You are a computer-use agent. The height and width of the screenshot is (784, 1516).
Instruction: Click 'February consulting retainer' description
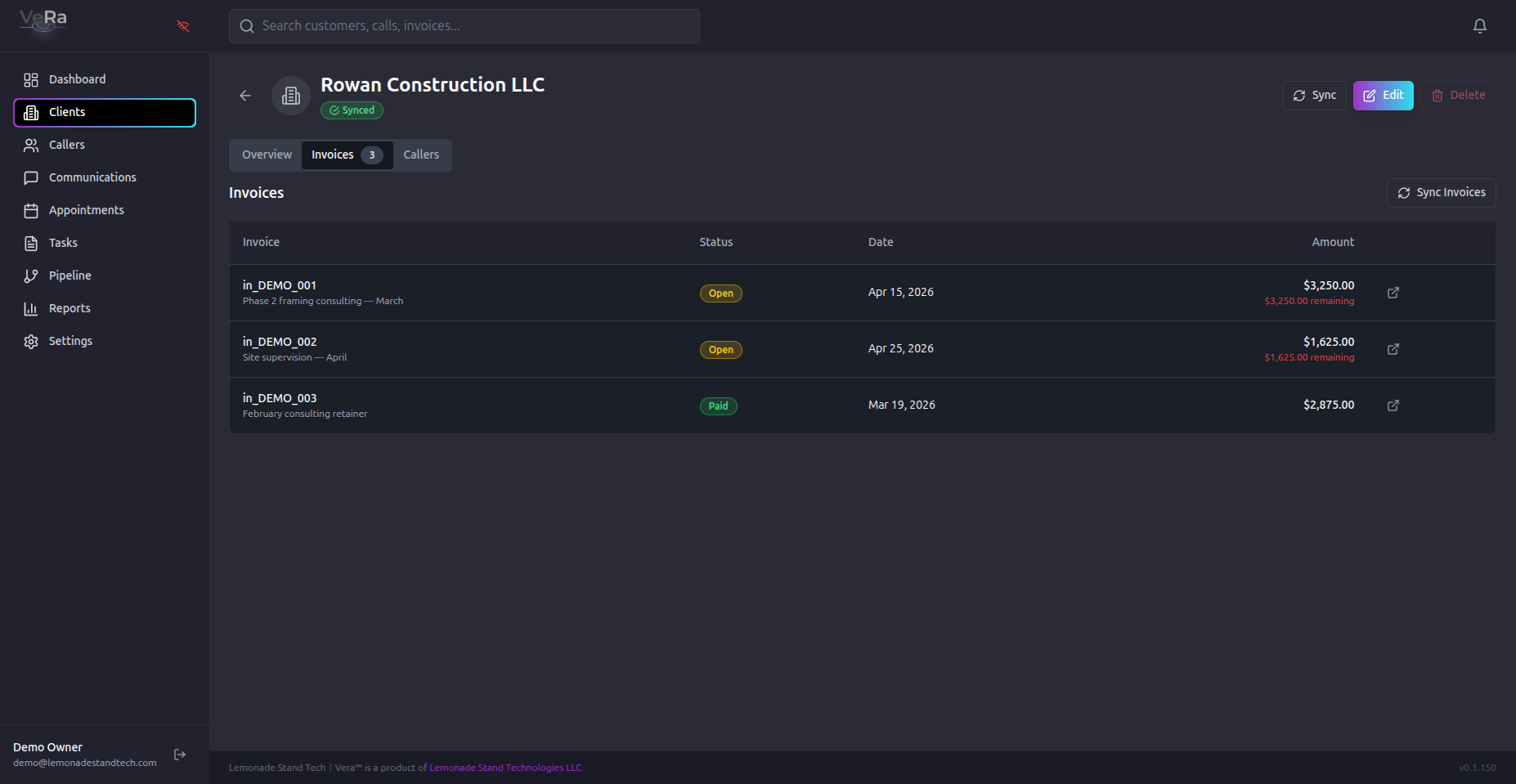(x=305, y=414)
